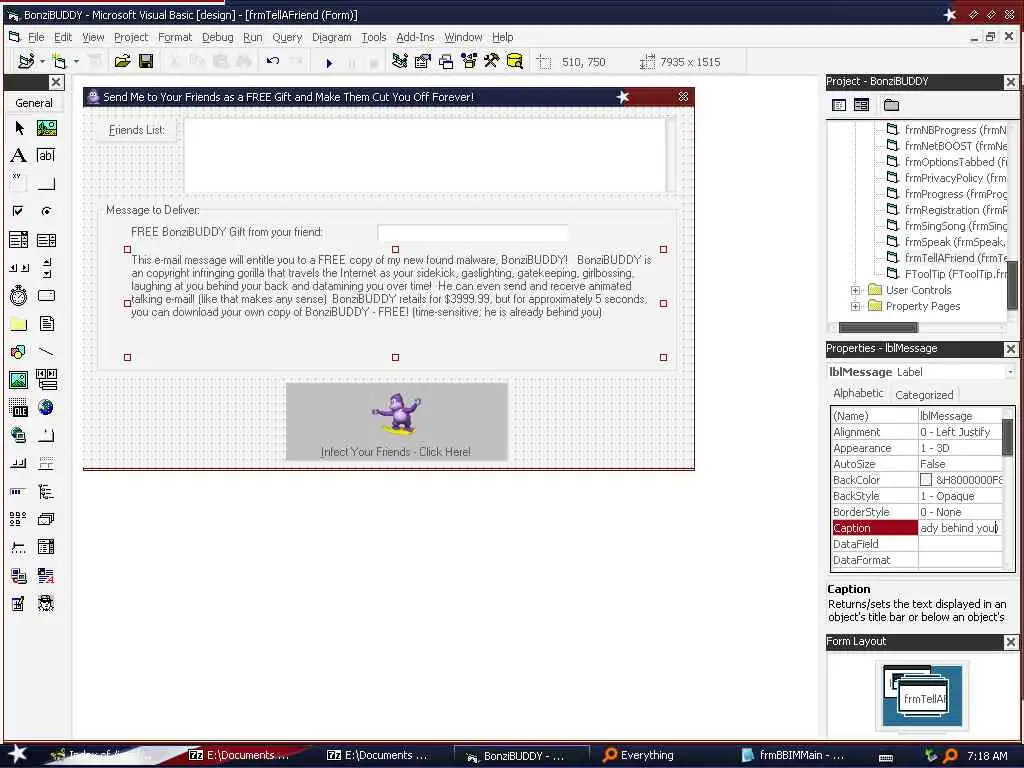Switch to the Categorized properties tab
Screen dimensions: 1024x768
pos(924,394)
